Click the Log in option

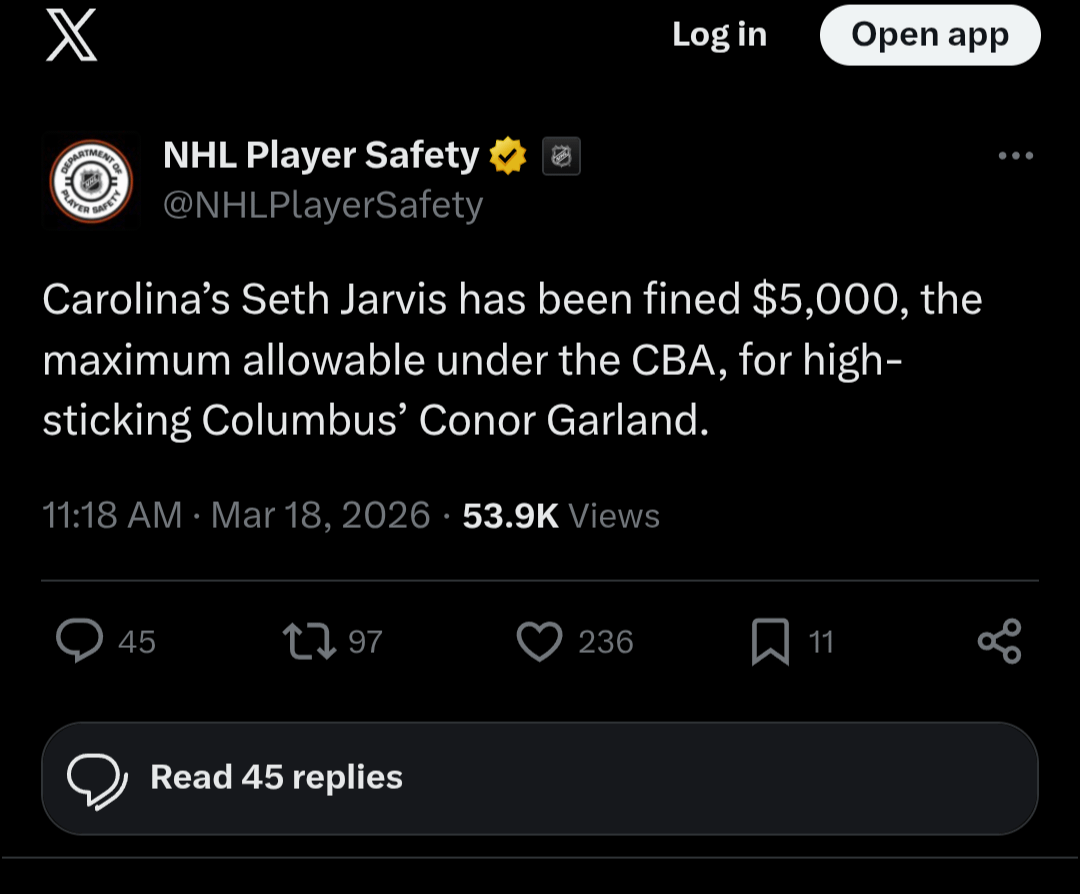[x=719, y=35]
